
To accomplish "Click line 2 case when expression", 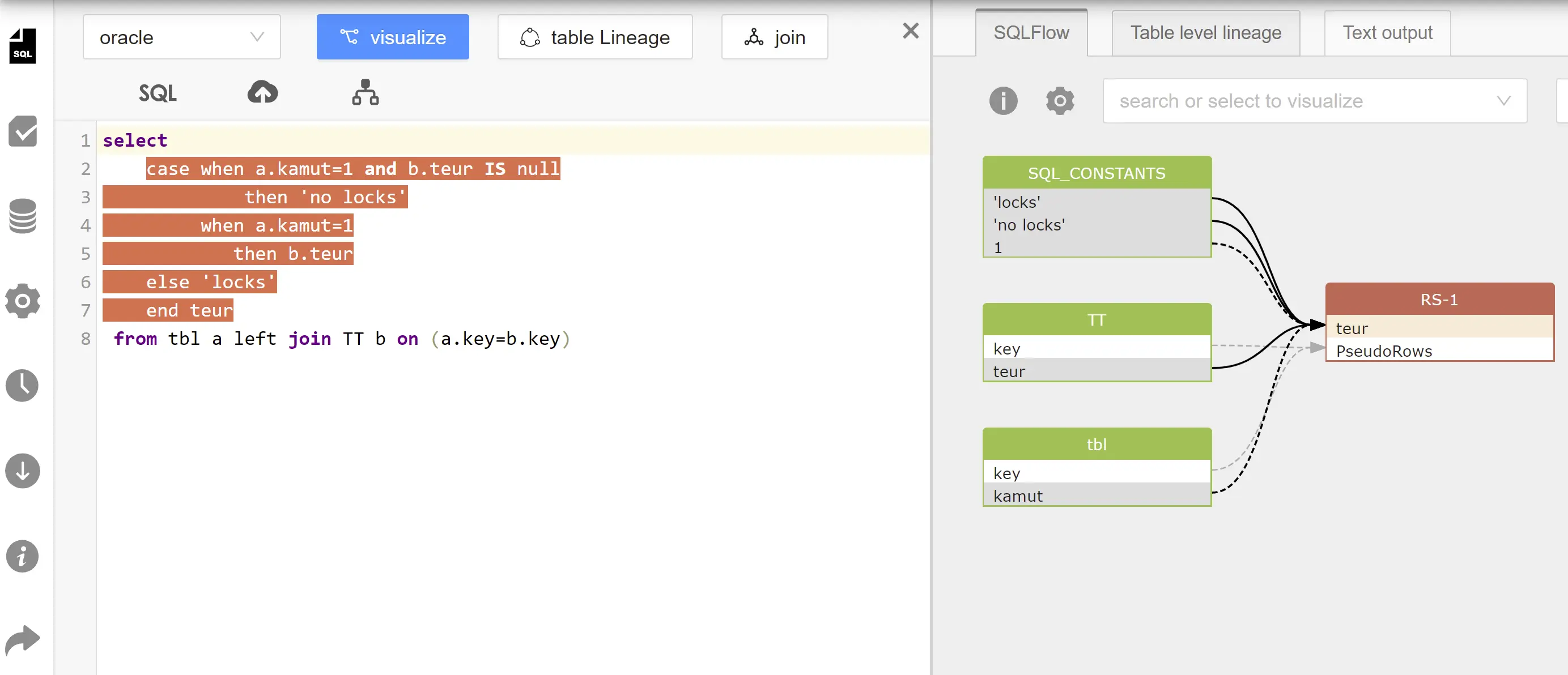I will click(353, 168).
